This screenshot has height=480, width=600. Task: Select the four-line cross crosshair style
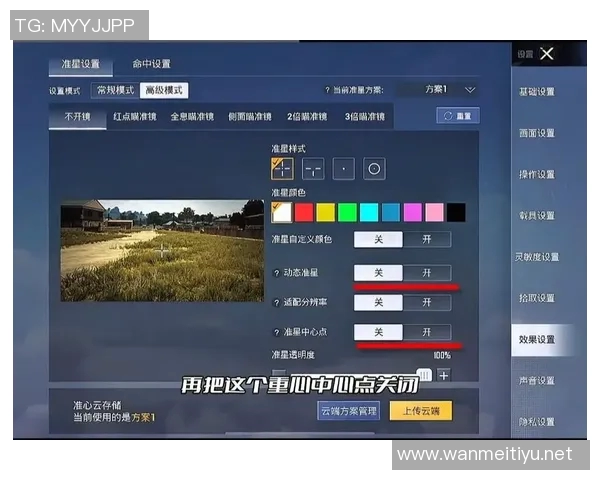point(282,168)
